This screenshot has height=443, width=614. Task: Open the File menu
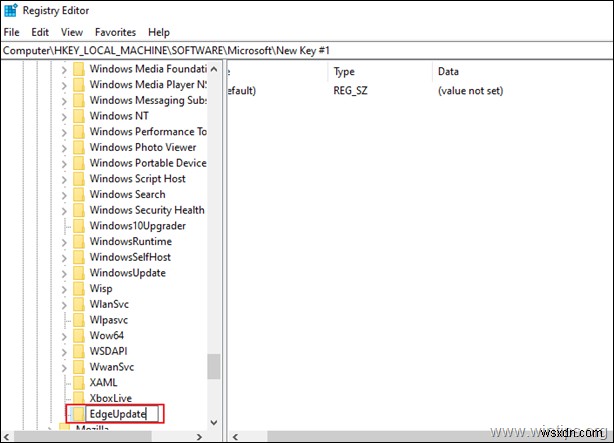tap(11, 32)
